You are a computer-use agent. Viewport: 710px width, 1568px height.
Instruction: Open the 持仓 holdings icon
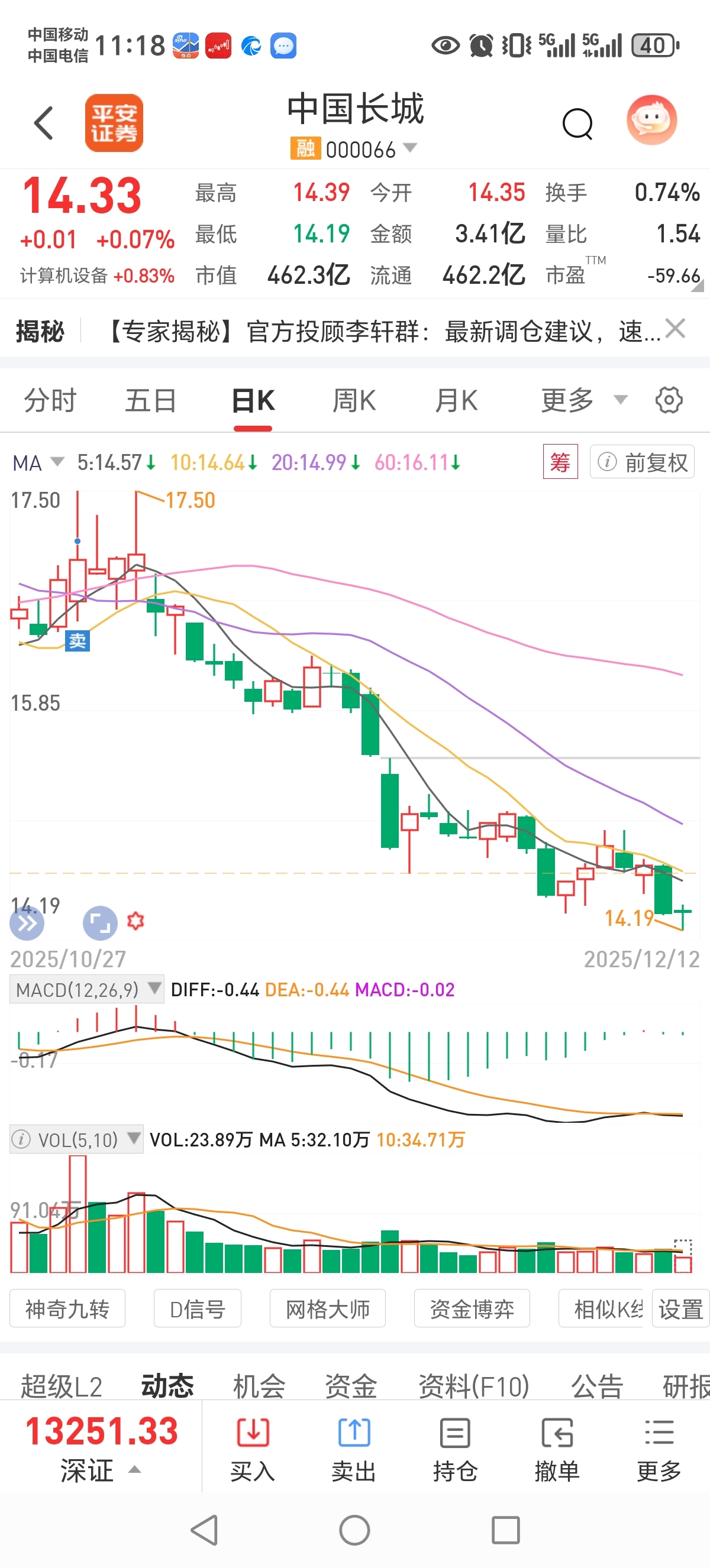(x=455, y=1432)
